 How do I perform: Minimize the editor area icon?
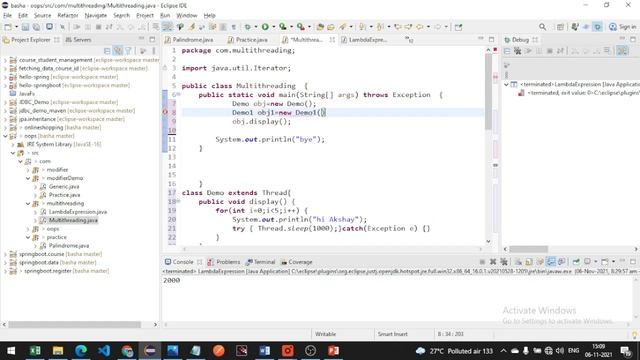481,39
